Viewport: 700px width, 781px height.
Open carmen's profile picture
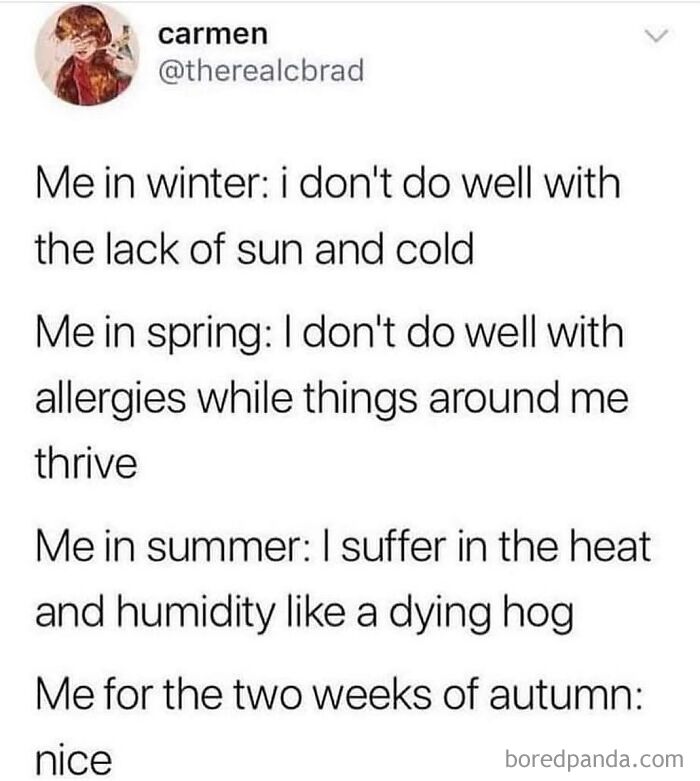click(x=86, y=54)
